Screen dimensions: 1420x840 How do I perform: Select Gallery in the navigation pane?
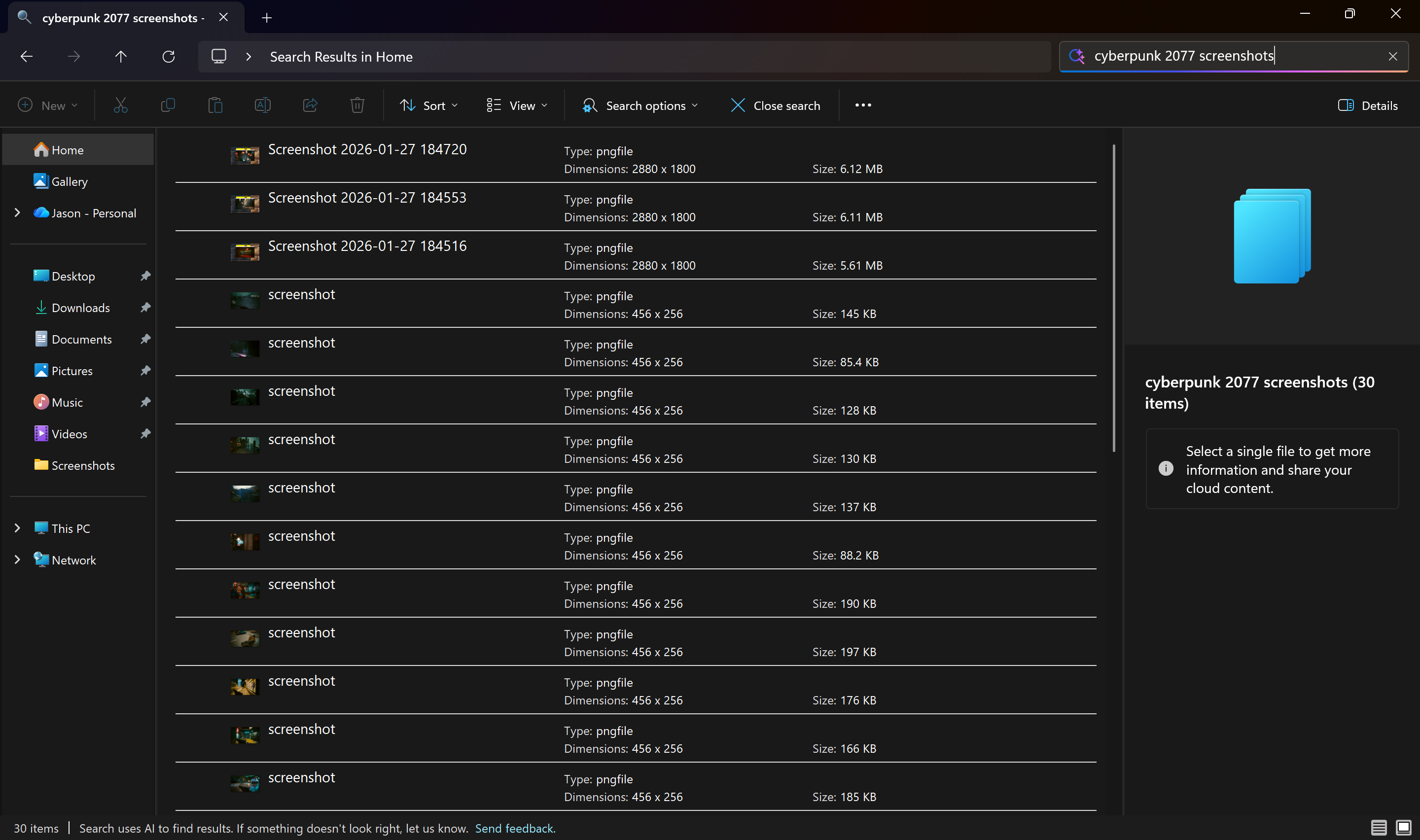pyautogui.click(x=69, y=182)
